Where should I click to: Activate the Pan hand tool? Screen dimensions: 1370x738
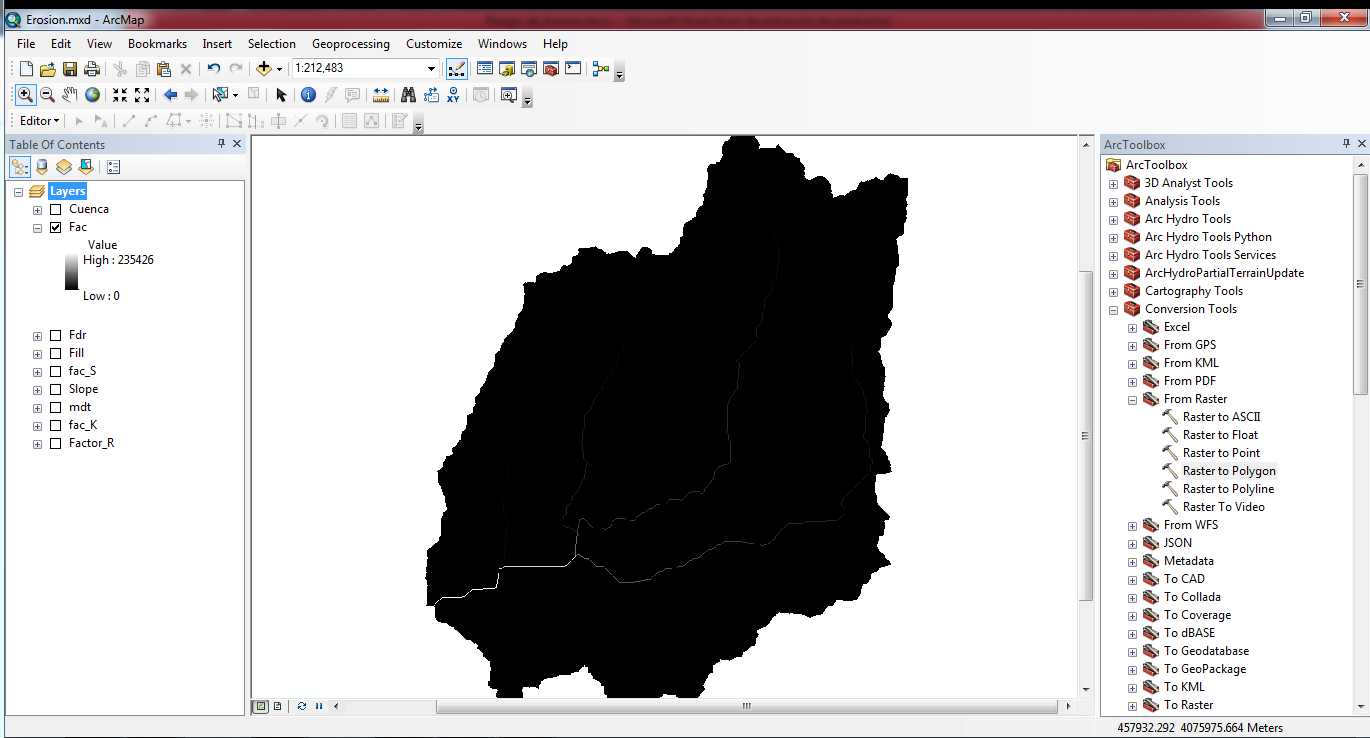click(70, 95)
